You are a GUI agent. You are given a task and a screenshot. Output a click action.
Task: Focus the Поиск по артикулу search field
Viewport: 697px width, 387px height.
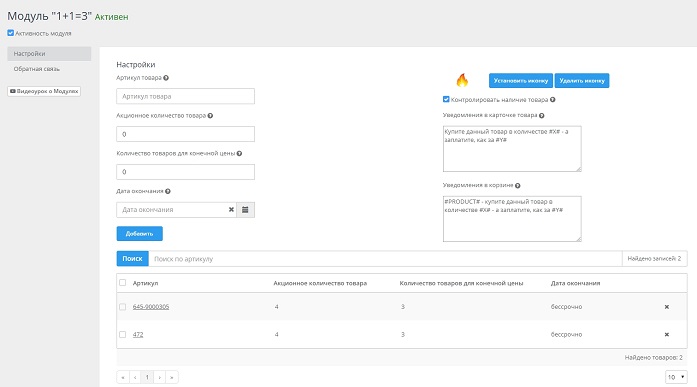click(385, 259)
